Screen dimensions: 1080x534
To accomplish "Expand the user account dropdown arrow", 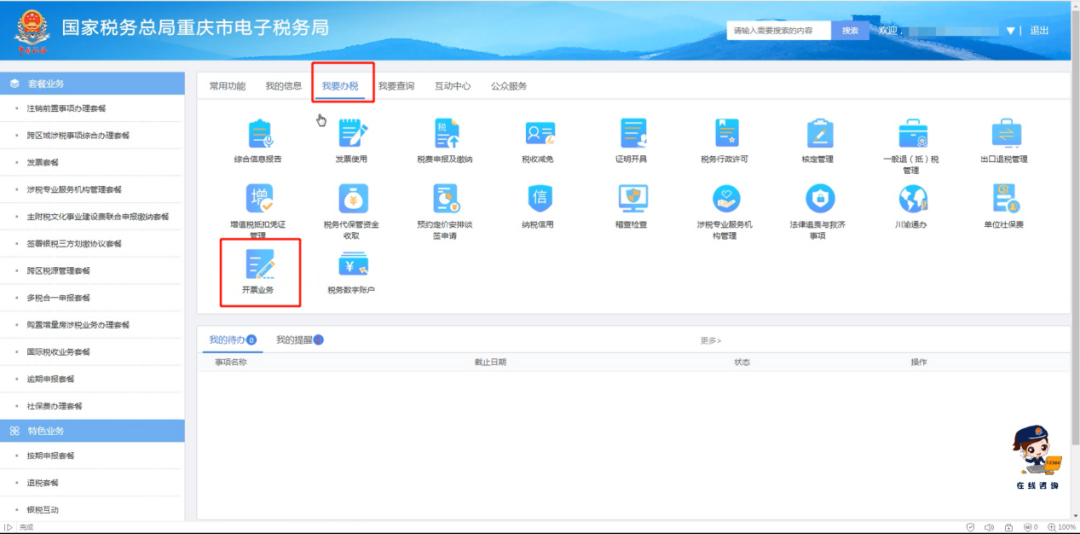I will (x=1010, y=31).
